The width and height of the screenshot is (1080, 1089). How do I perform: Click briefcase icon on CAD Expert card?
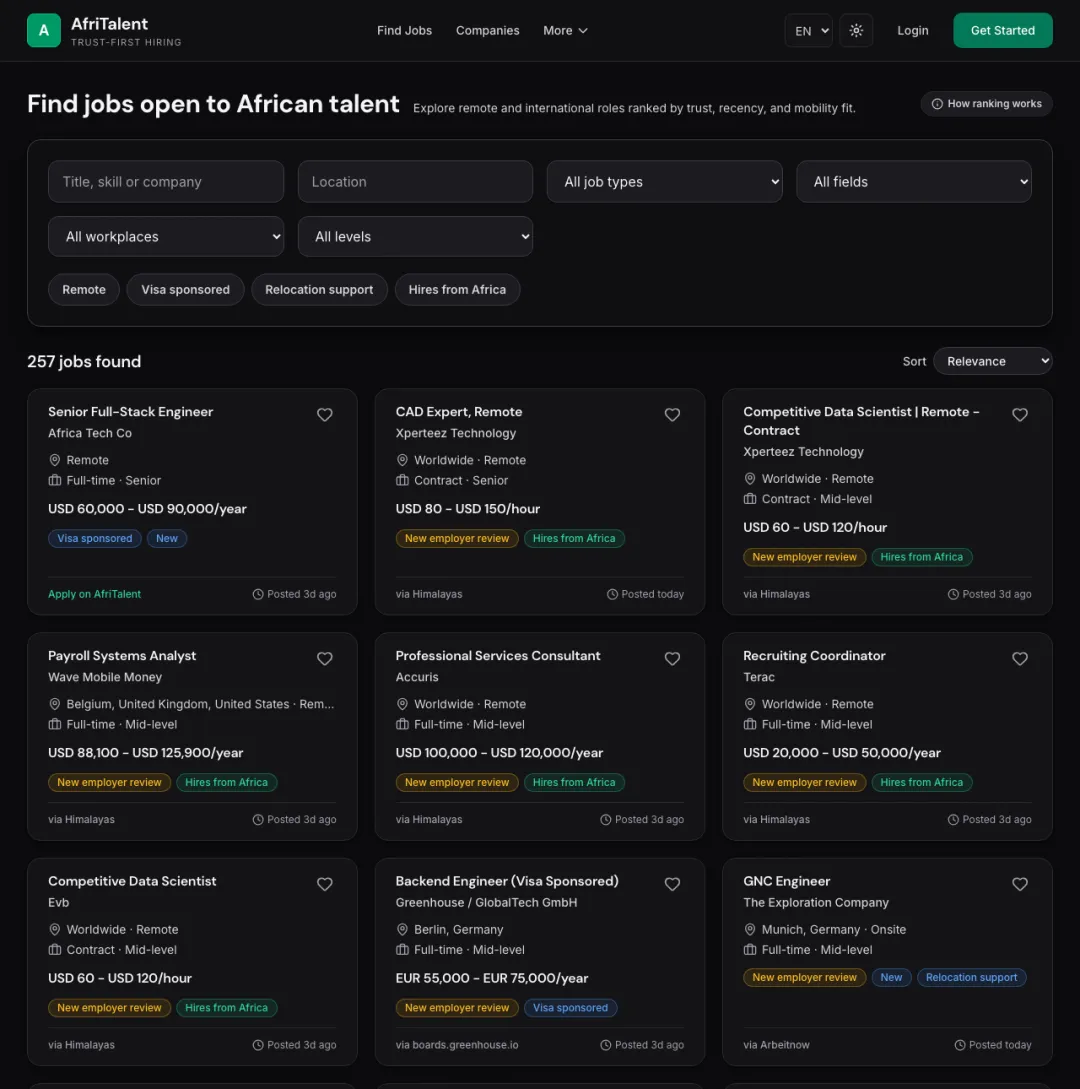[x=401, y=480]
